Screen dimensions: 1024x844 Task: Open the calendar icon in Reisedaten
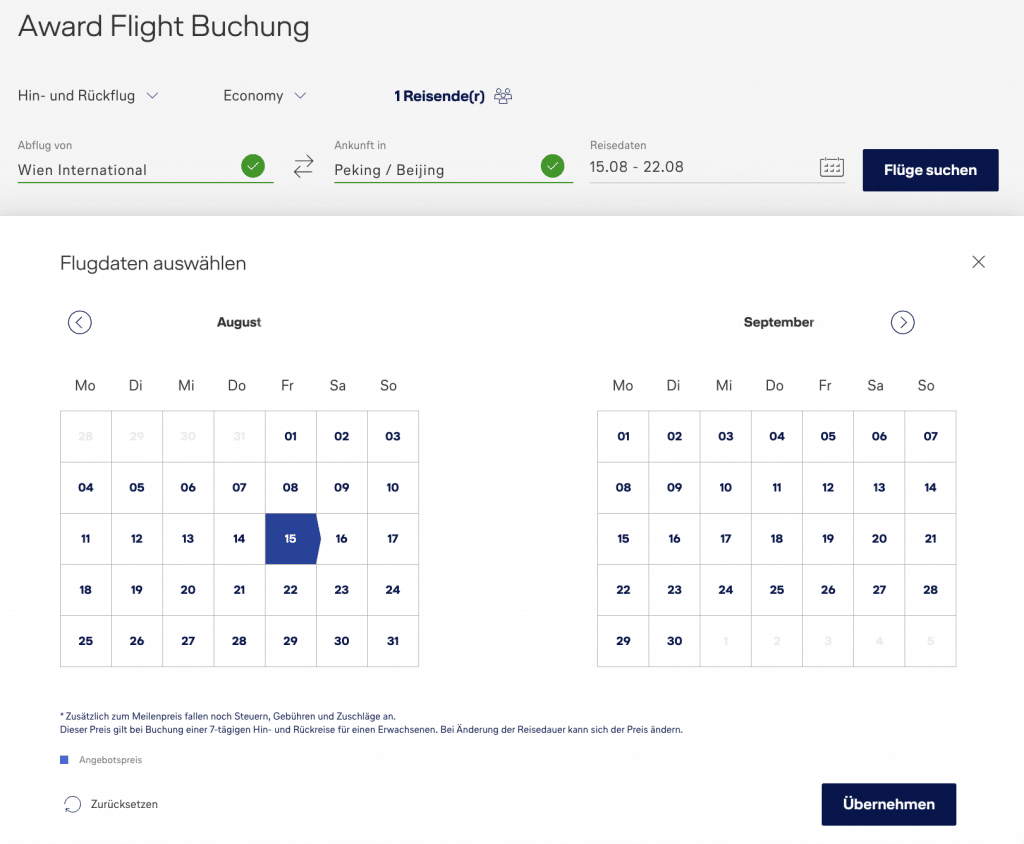click(x=832, y=167)
